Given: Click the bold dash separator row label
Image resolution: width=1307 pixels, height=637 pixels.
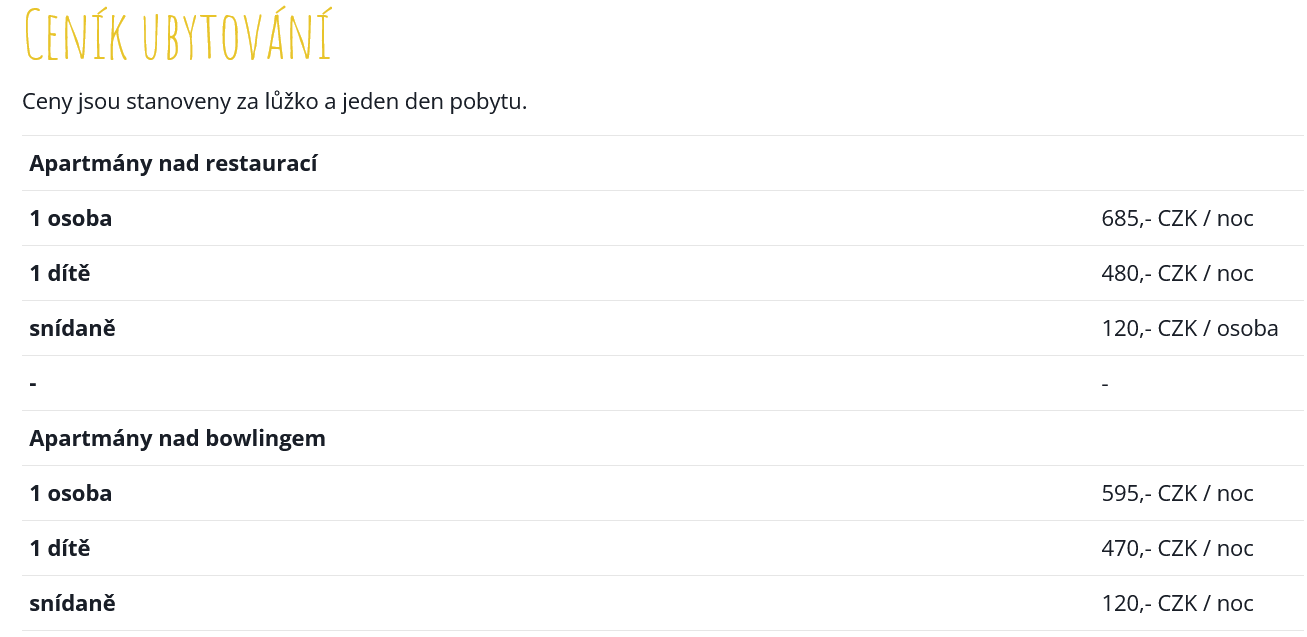Looking at the screenshot, I should 33,384.
